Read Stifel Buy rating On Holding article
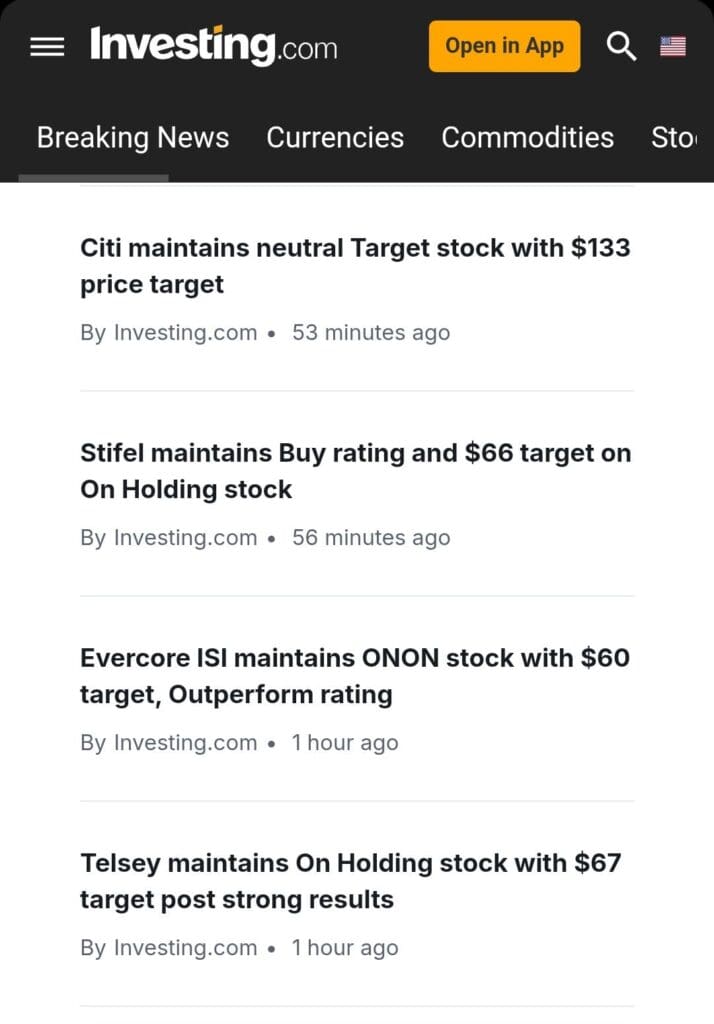Viewport: 714px width, 1024px height. [355, 471]
